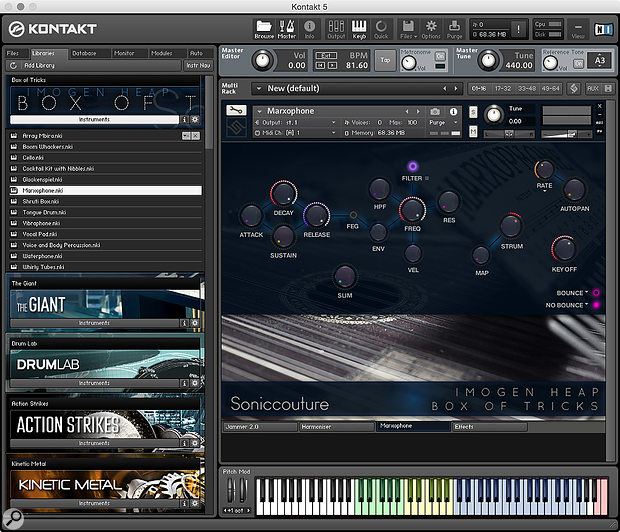Click the NI logo icon
620x532 pixels.
603,29
